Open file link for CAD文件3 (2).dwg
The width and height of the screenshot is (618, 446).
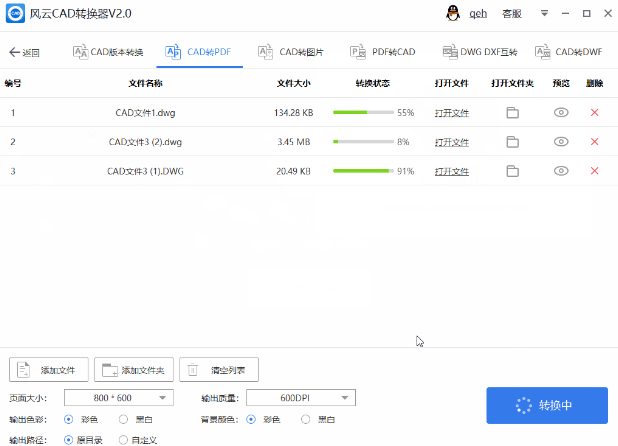click(x=452, y=142)
